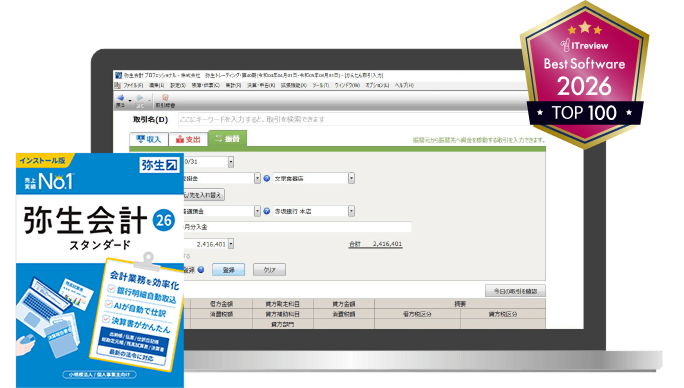Open the 帳簿・伝票(C) menu
Image resolution: width=684 pixels, height=388 pixels.
pyautogui.click(x=205, y=86)
